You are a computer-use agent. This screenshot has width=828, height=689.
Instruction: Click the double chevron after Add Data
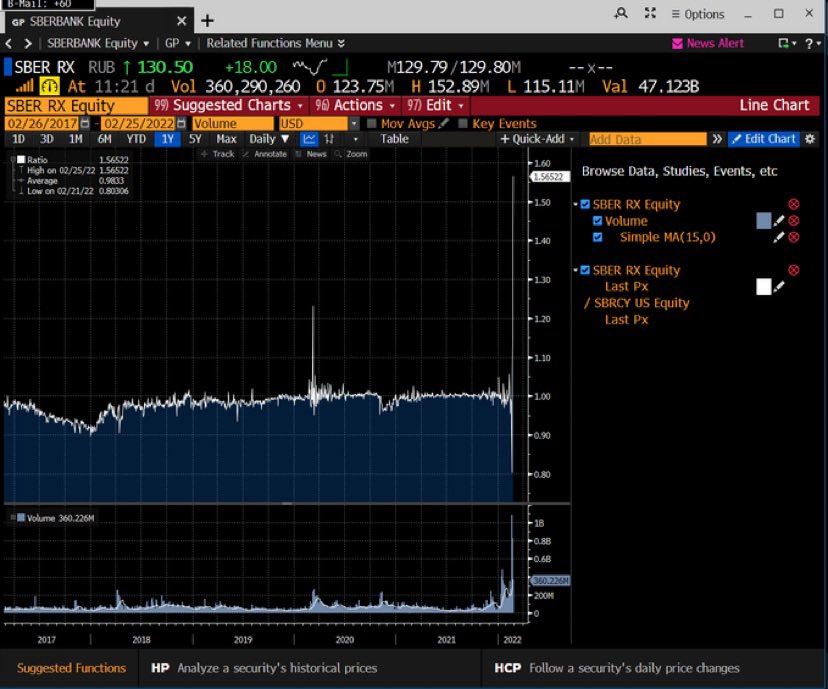coord(717,139)
